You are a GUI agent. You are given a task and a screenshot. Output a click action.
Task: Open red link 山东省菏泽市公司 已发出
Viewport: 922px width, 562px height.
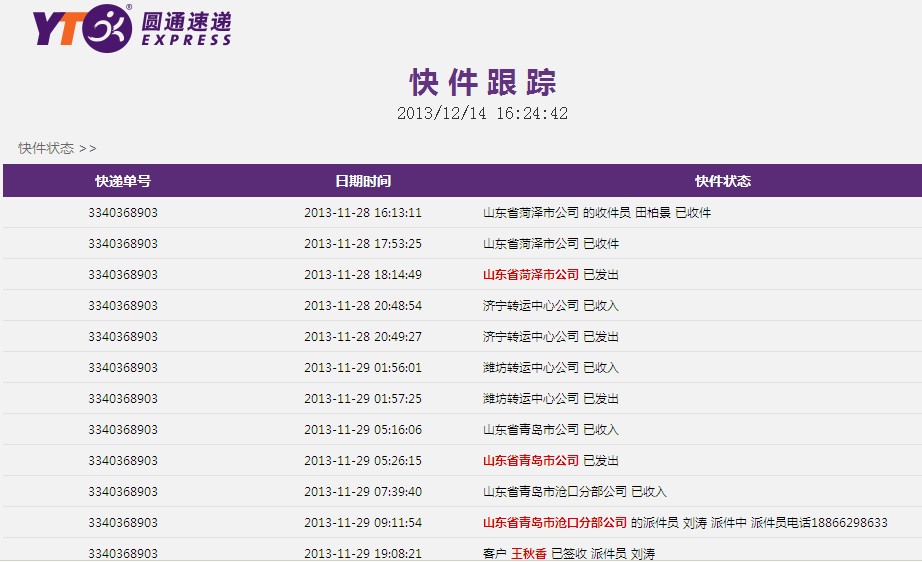(x=531, y=275)
